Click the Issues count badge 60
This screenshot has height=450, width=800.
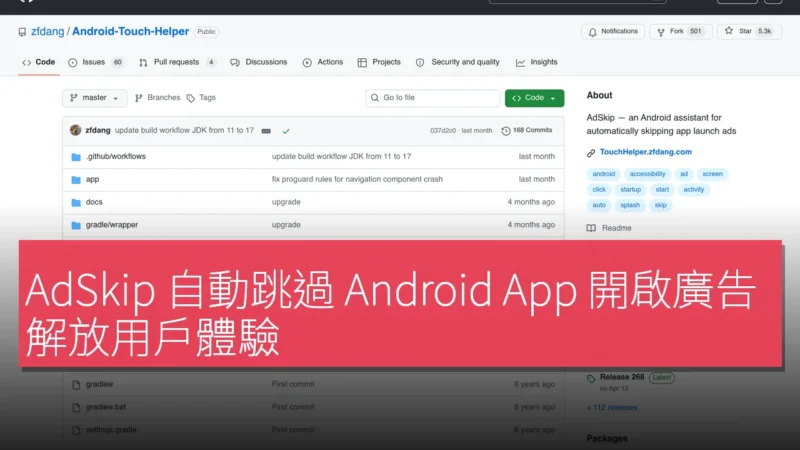click(118, 62)
